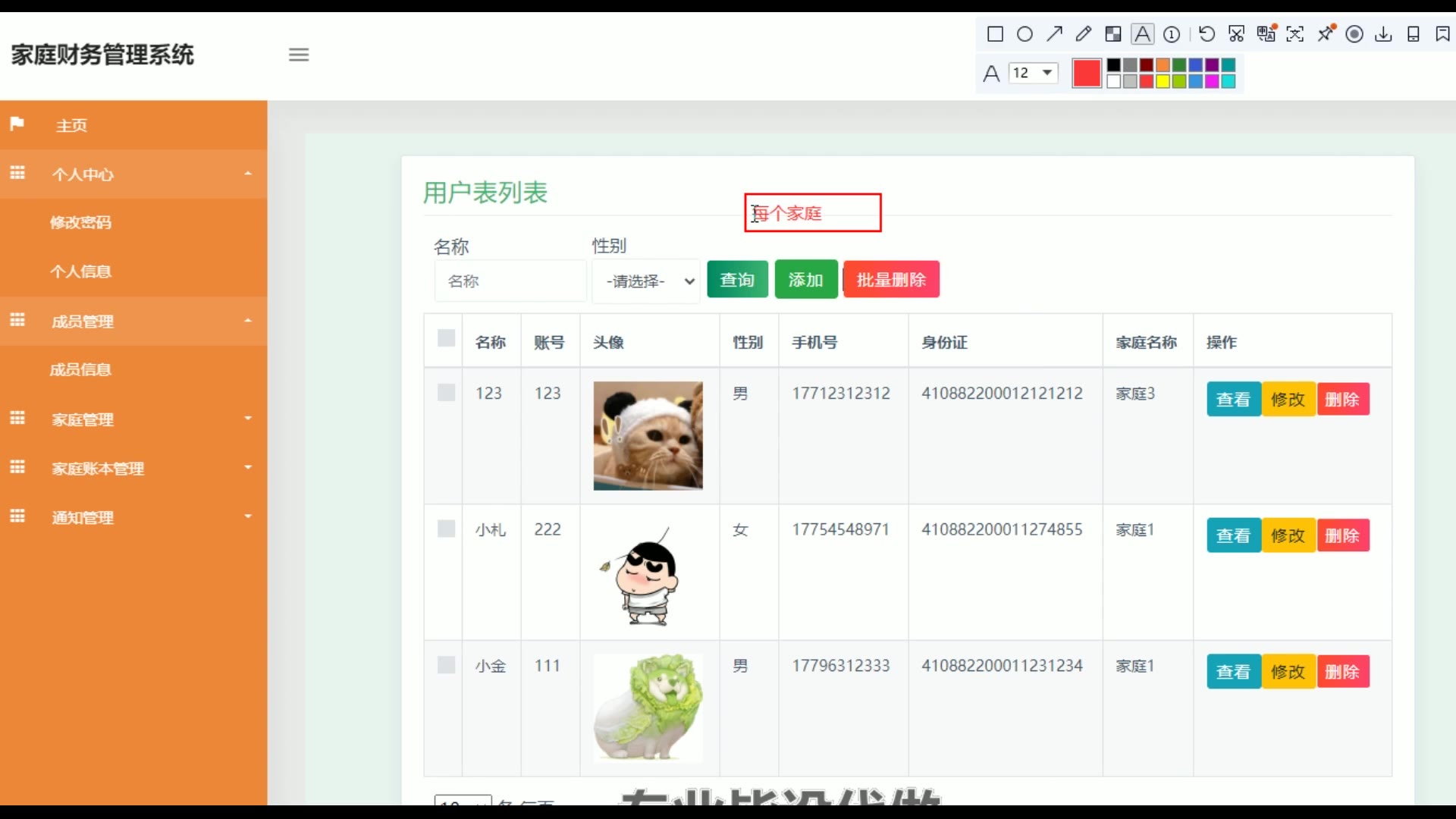Check the checkbox for user 小金
The height and width of the screenshot is (819, 1456).
click(447, 665)
